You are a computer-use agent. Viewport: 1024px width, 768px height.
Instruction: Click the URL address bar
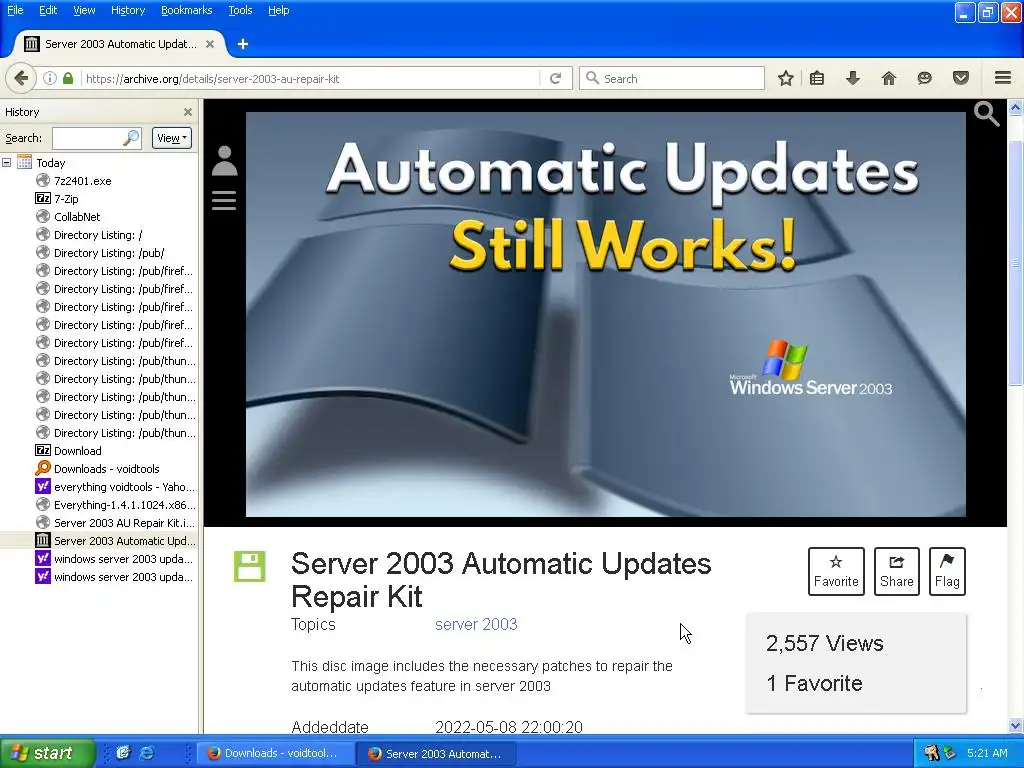point(311,78)
